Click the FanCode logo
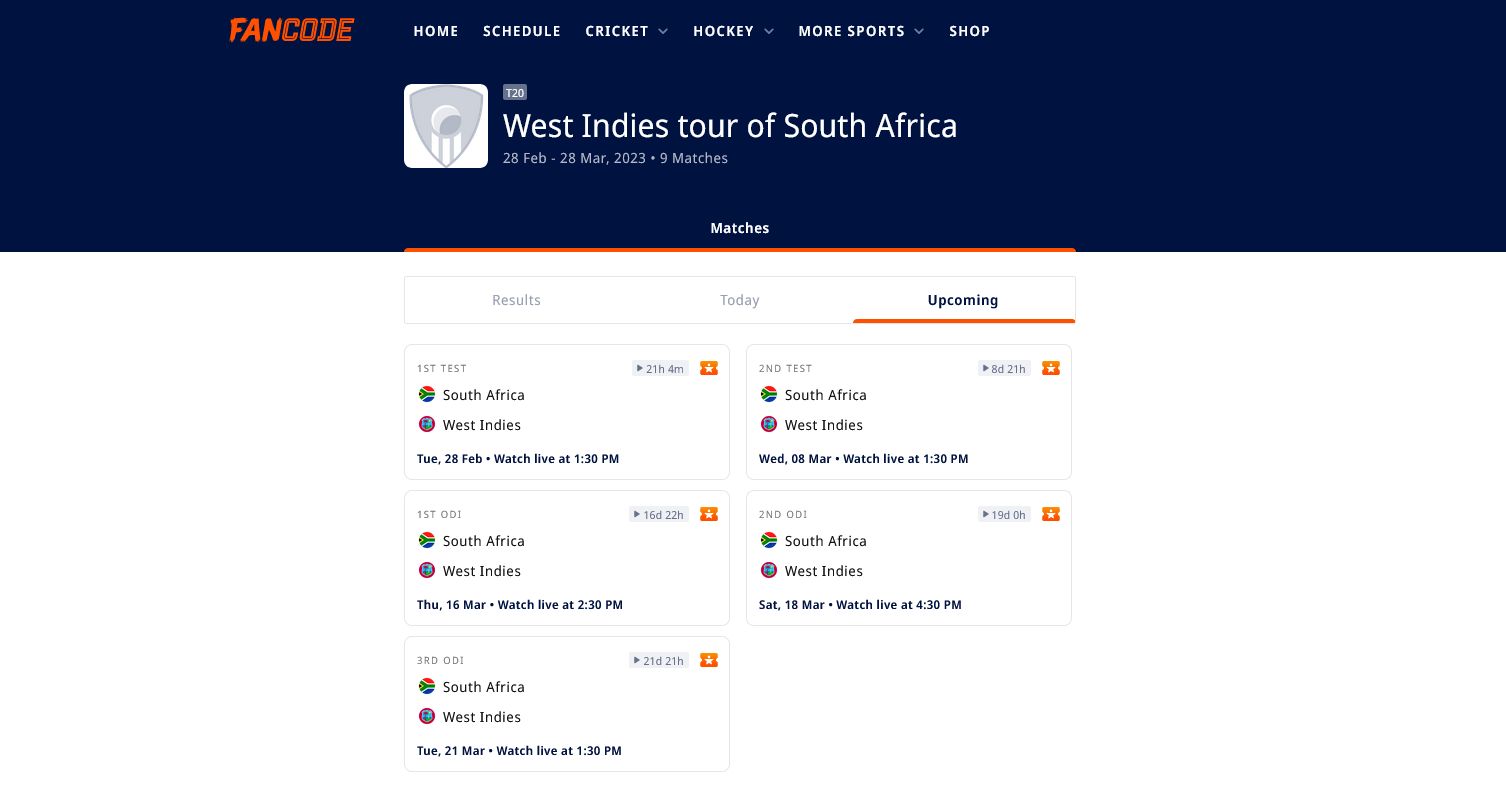 click(291, 31)
